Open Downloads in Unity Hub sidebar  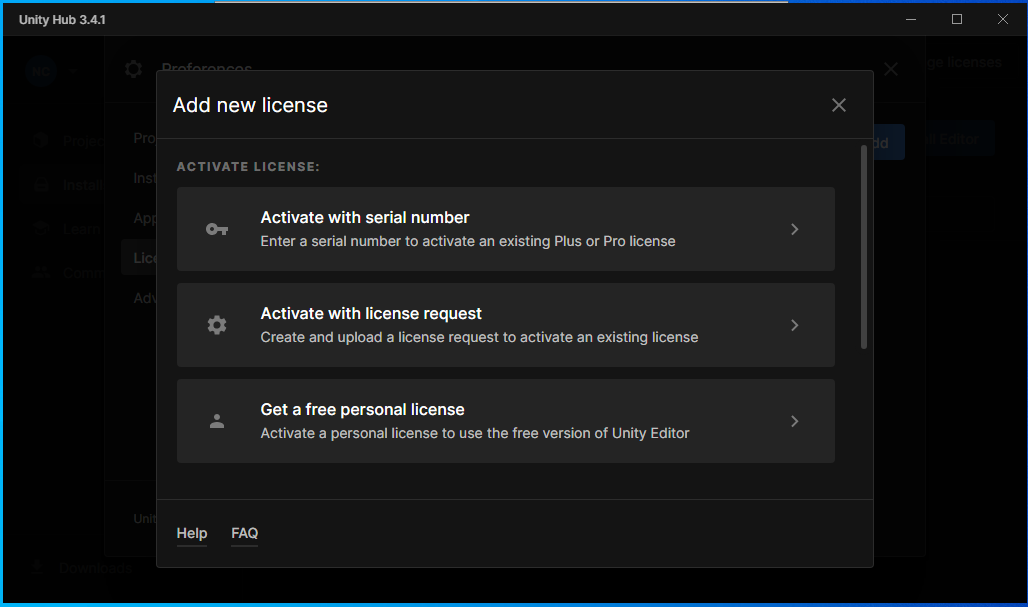pyautogui.click(x=82, y=568)
